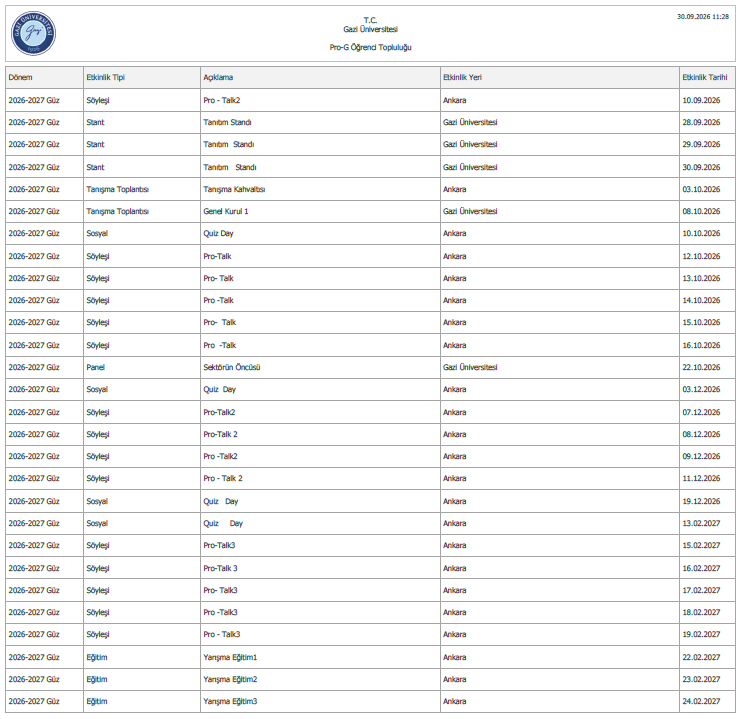Click the Panel event type cell
This screenshot has height=719, width=741.
(142, 367)
